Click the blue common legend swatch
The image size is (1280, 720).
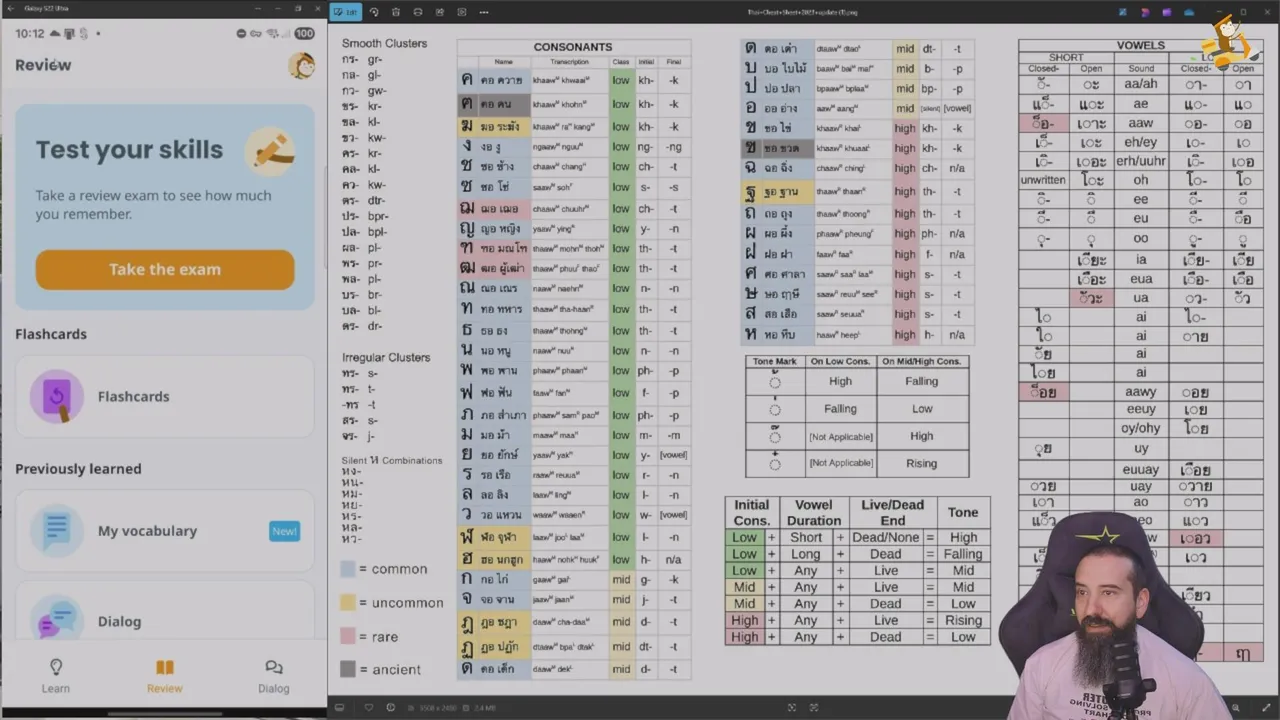point(348,569)
